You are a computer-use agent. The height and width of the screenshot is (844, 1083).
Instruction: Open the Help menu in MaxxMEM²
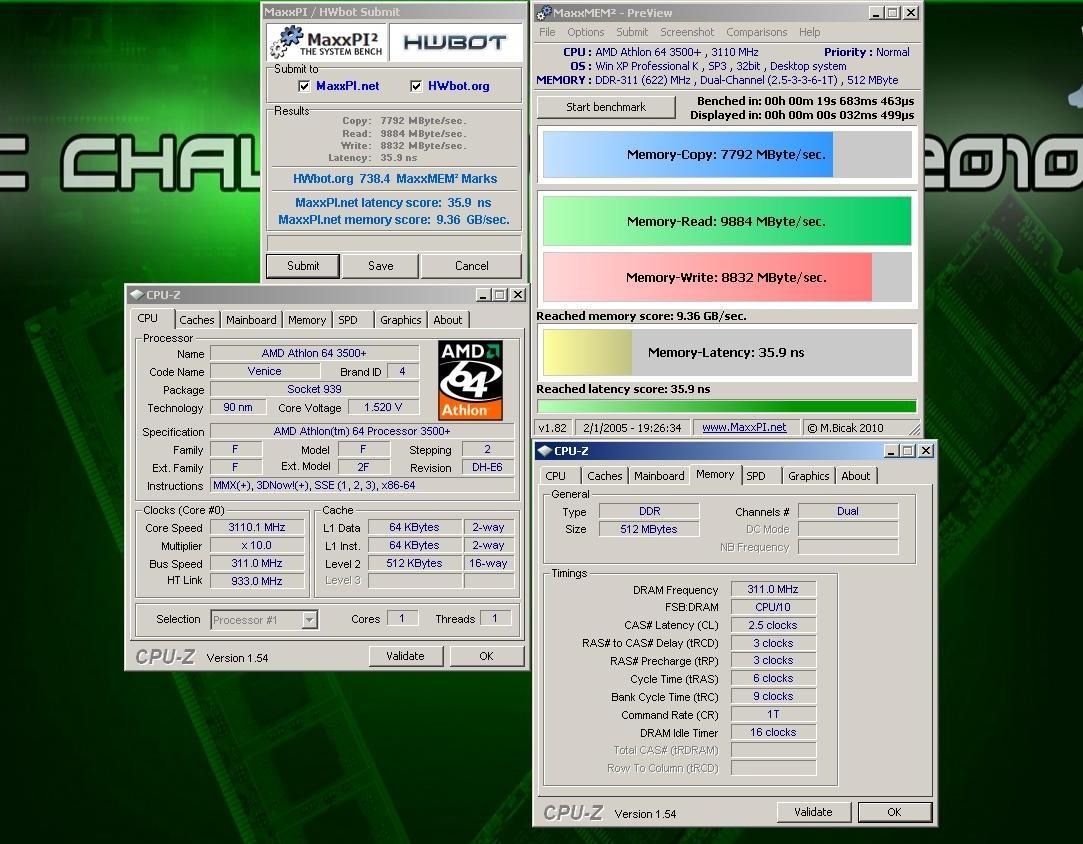pyautogui.click(x=809, y=32)
